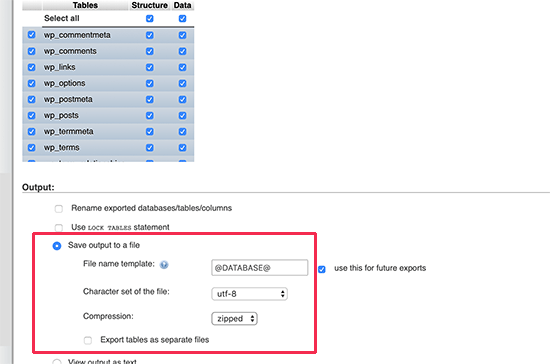Screen dimensions: 550x364
Task: Select Save output to a file radio
Action: tap(57, 246)
